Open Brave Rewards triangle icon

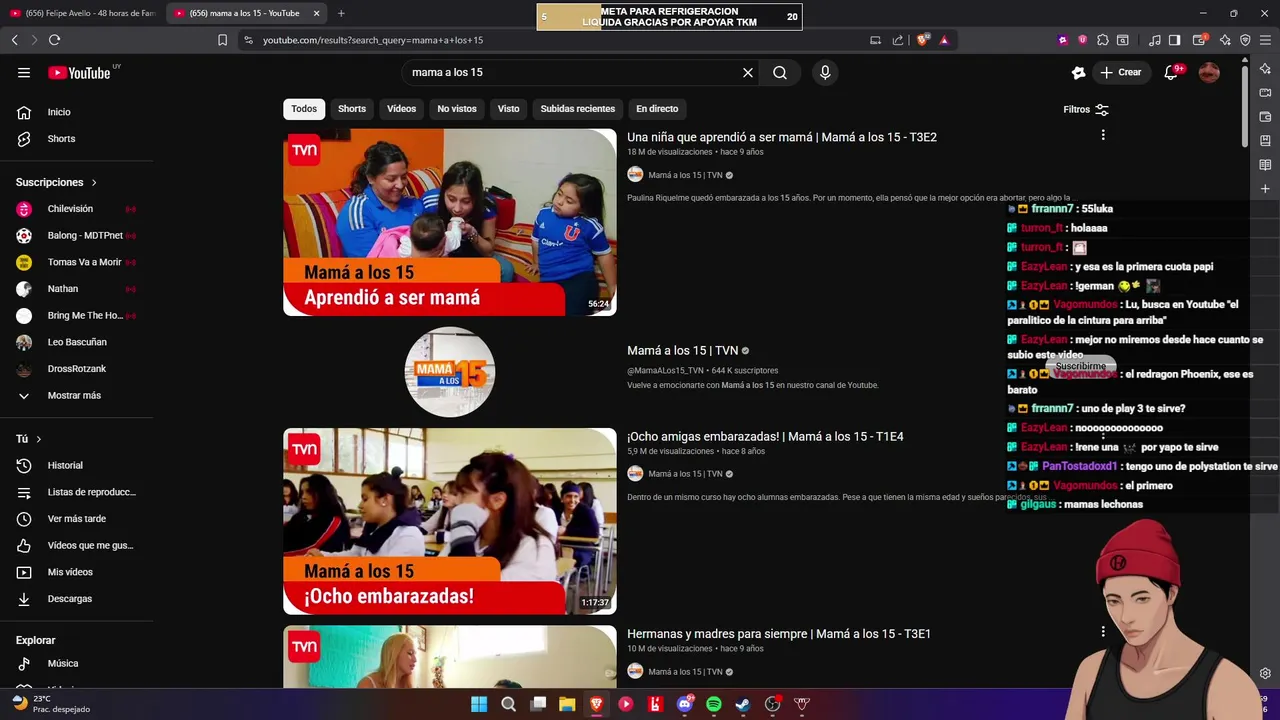coord(944,40)
